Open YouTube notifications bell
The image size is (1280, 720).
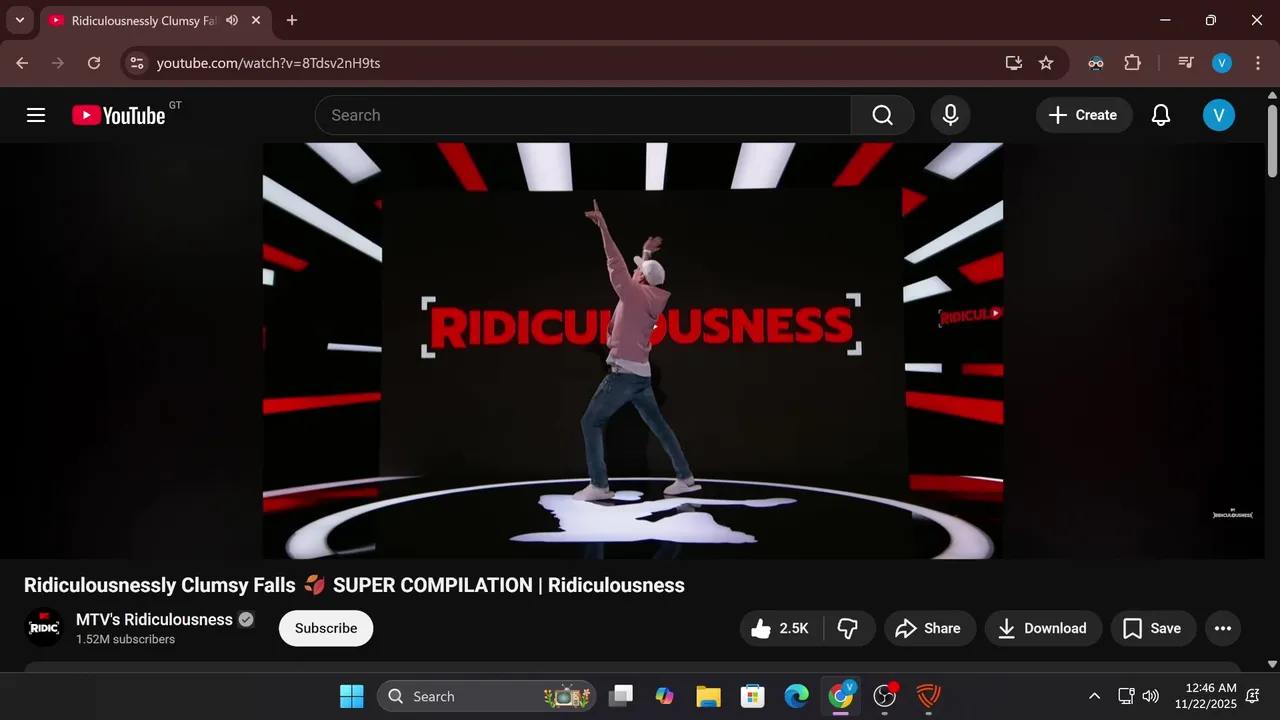pyautogui.click(x=1160, y=115)
